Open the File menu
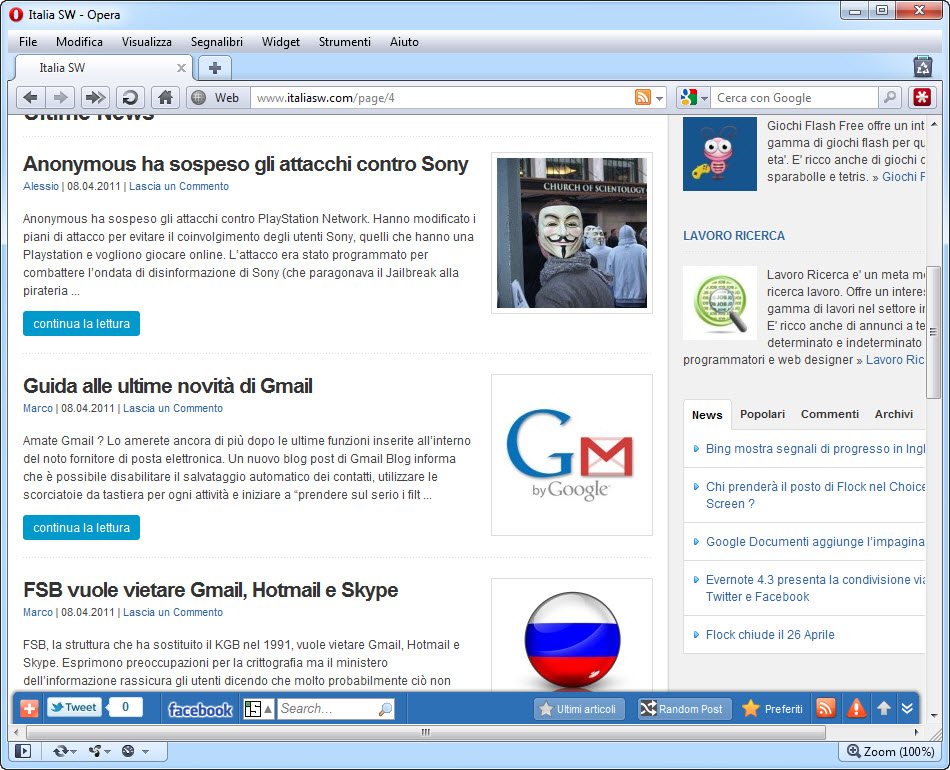Screen dimensions: 950x770 click(x=28, y=42)
